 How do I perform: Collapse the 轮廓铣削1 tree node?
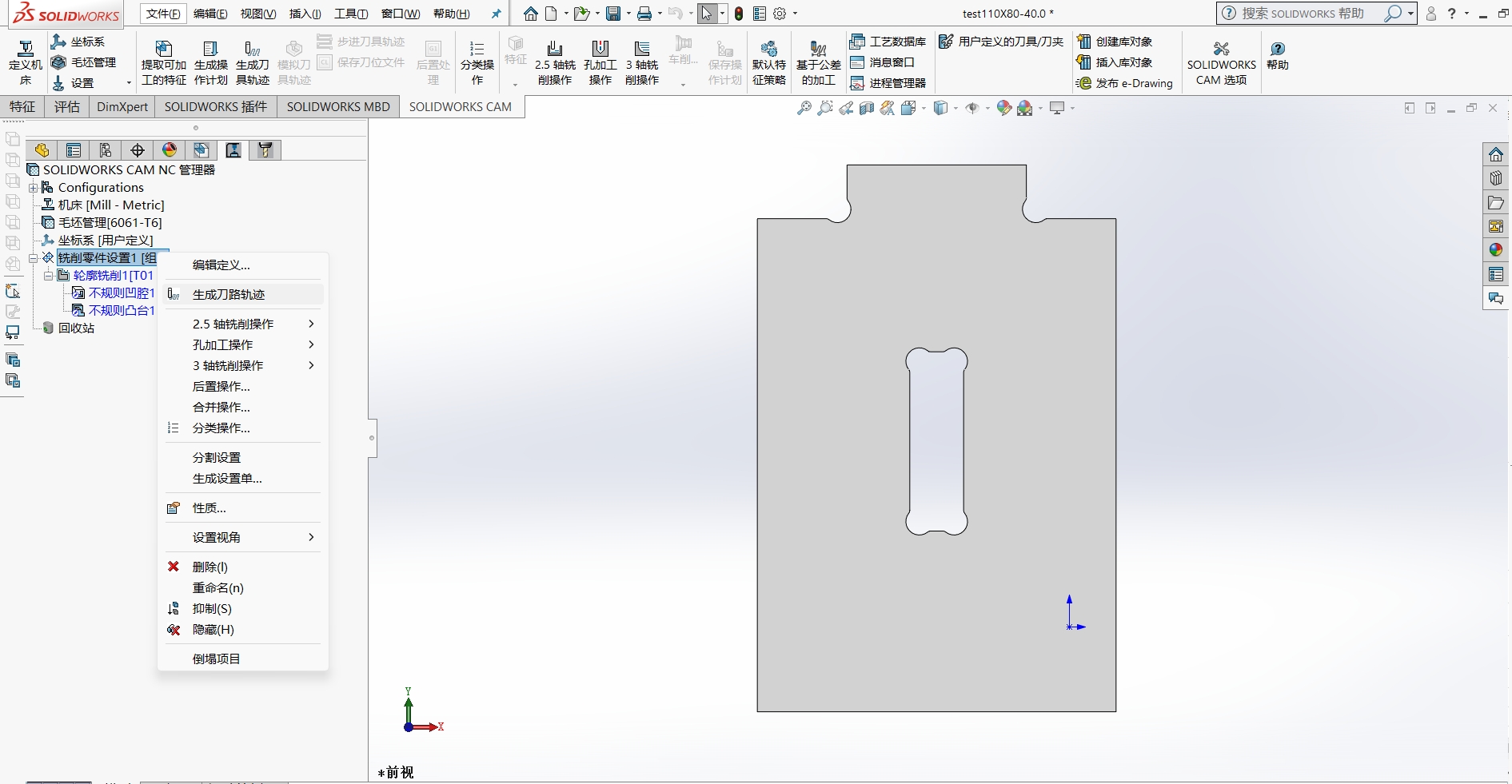(49, 276)
